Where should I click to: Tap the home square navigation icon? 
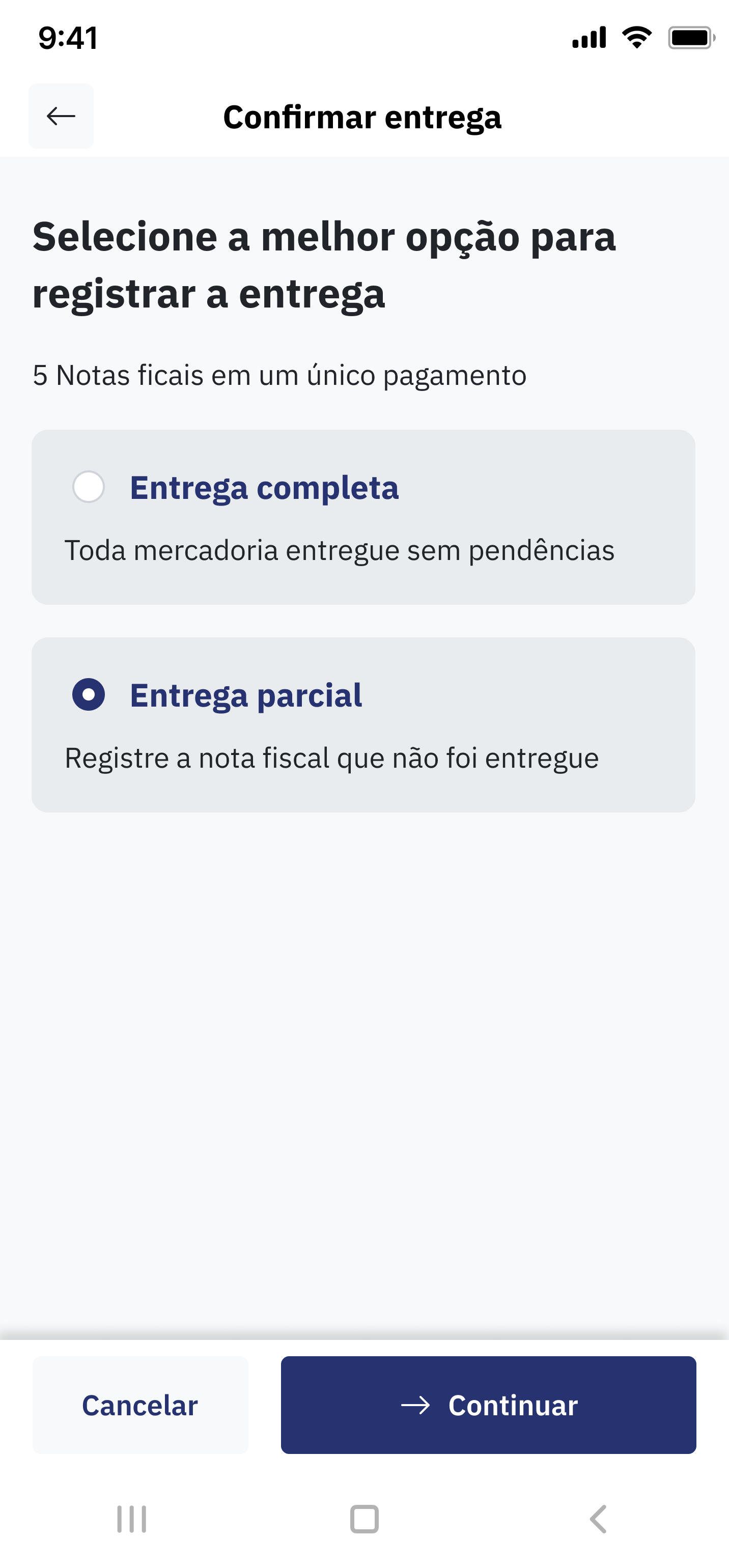(364, 1519)
